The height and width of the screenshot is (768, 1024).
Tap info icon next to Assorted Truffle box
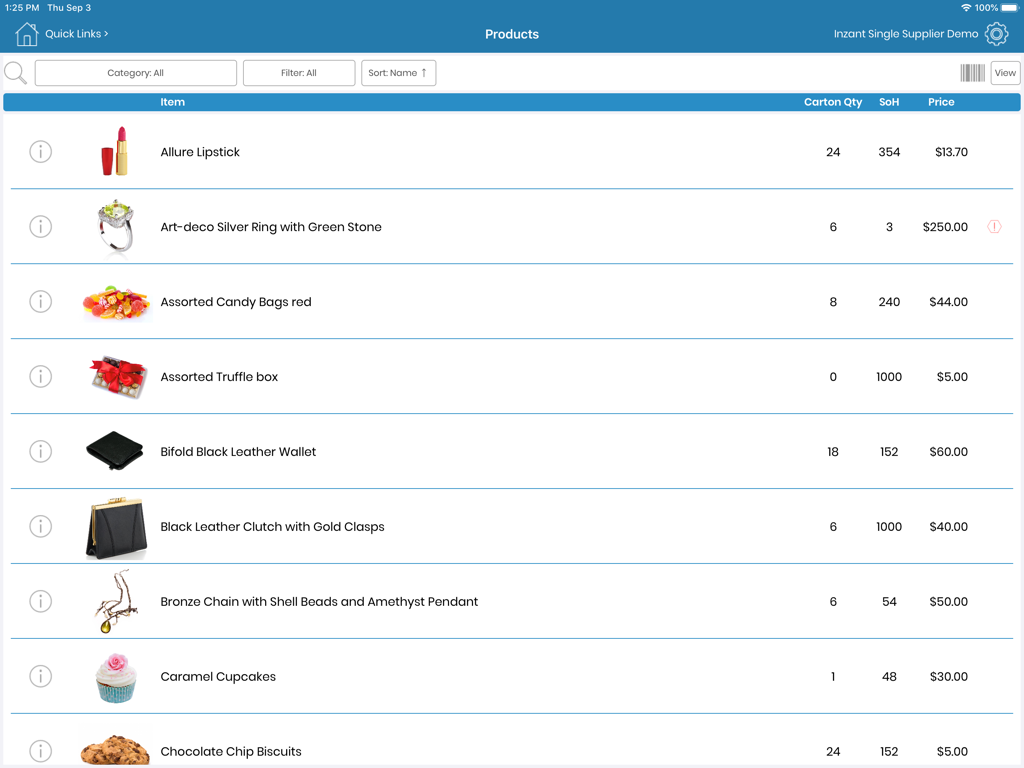[40, 376]
